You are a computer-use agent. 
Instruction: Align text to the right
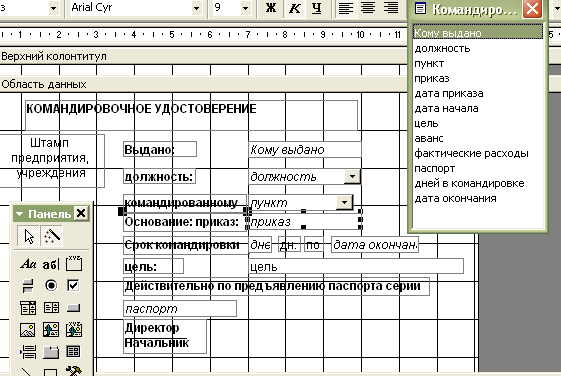pyautogui.click(x=391, y=8)
